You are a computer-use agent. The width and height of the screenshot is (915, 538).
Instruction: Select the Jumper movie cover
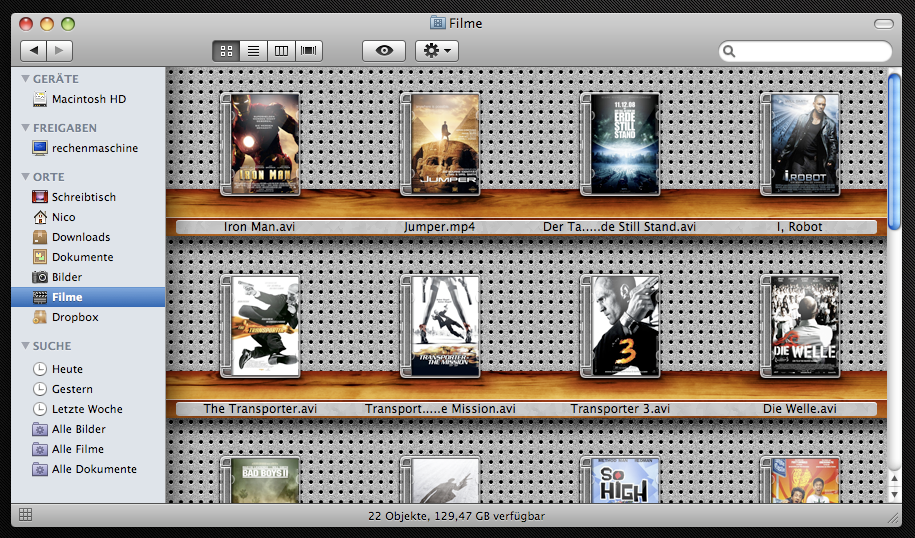(440, 144)
